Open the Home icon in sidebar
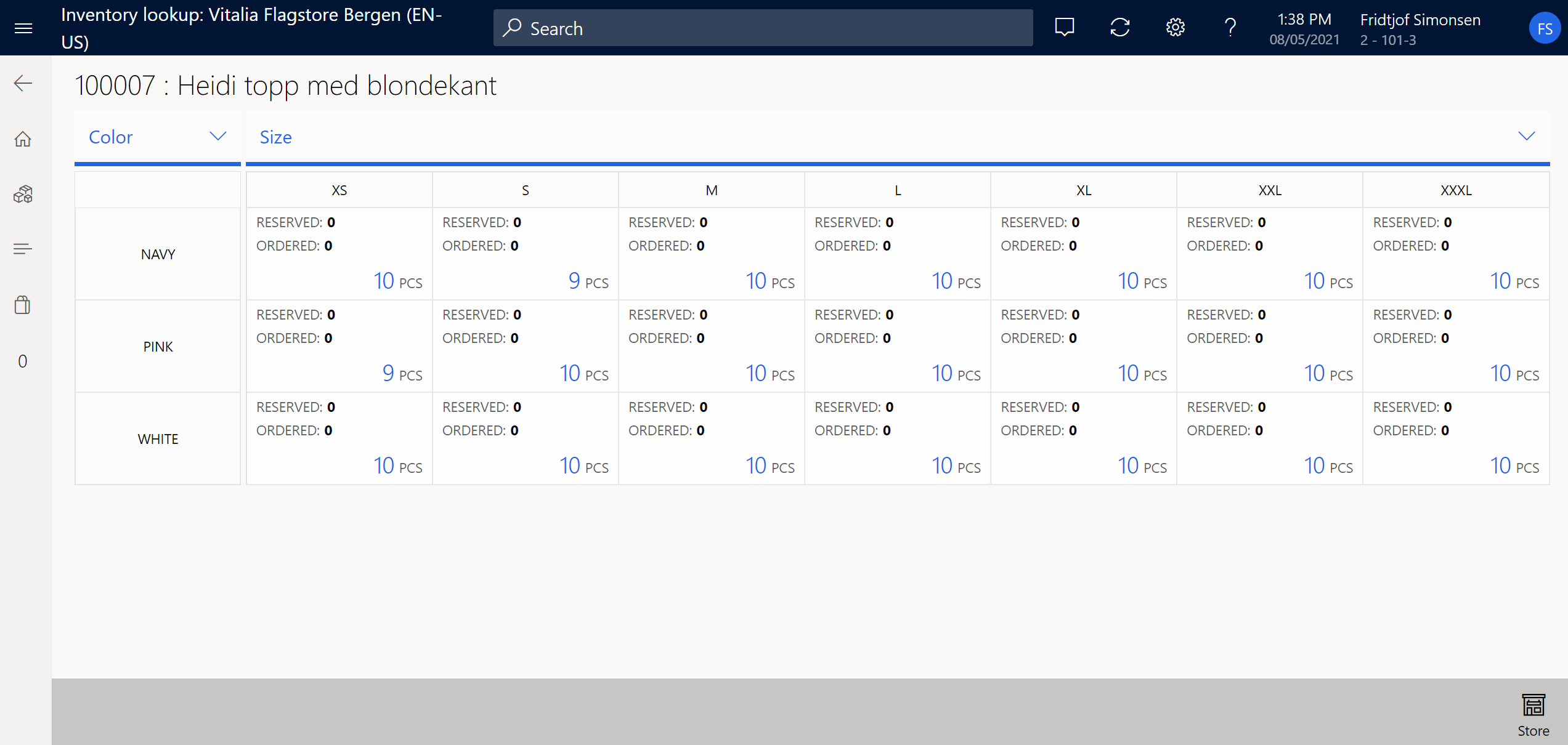Viewport: 1568px width, 745px height. click(23, 139)
